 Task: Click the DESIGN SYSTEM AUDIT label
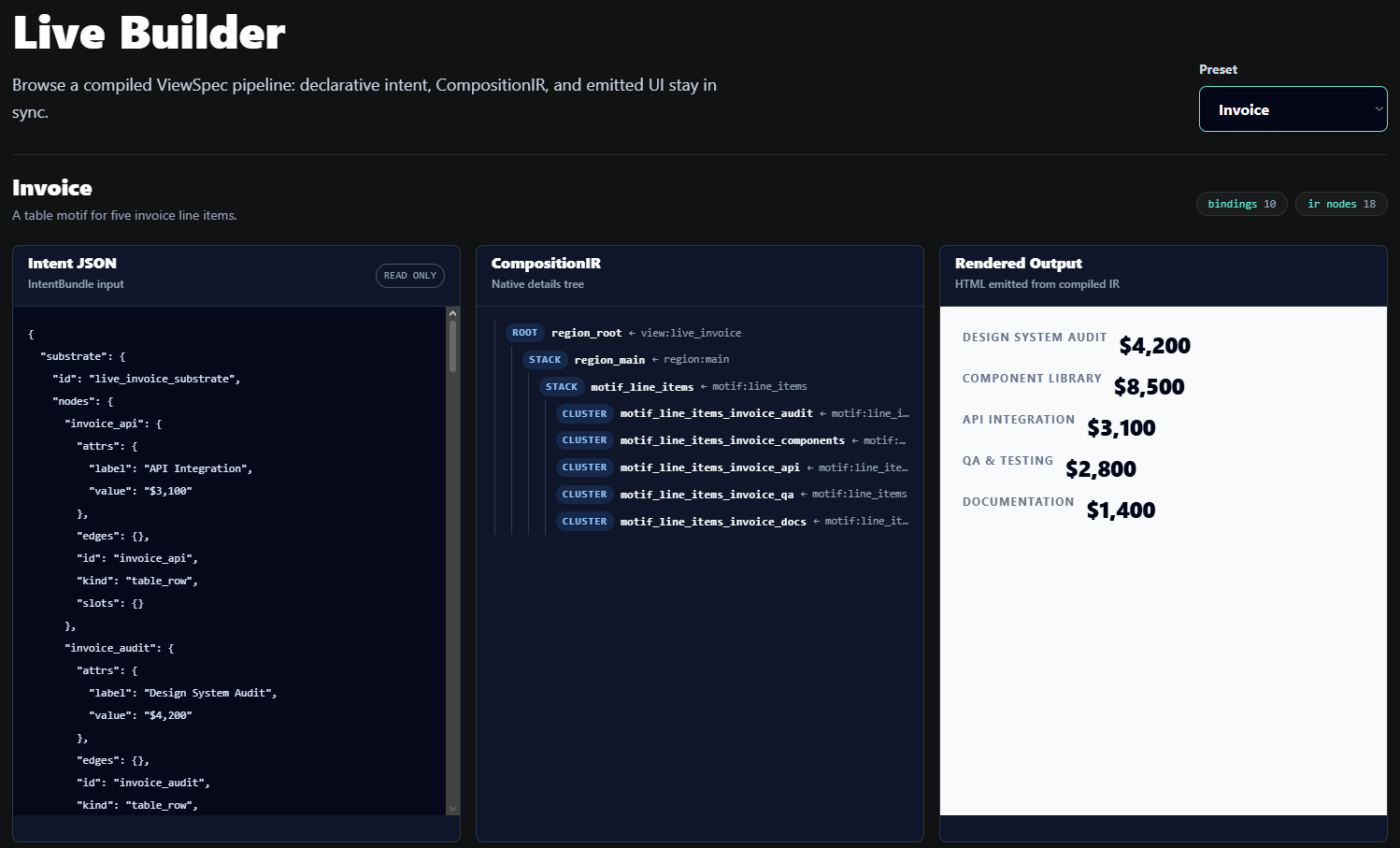(x=1035, y=338)
